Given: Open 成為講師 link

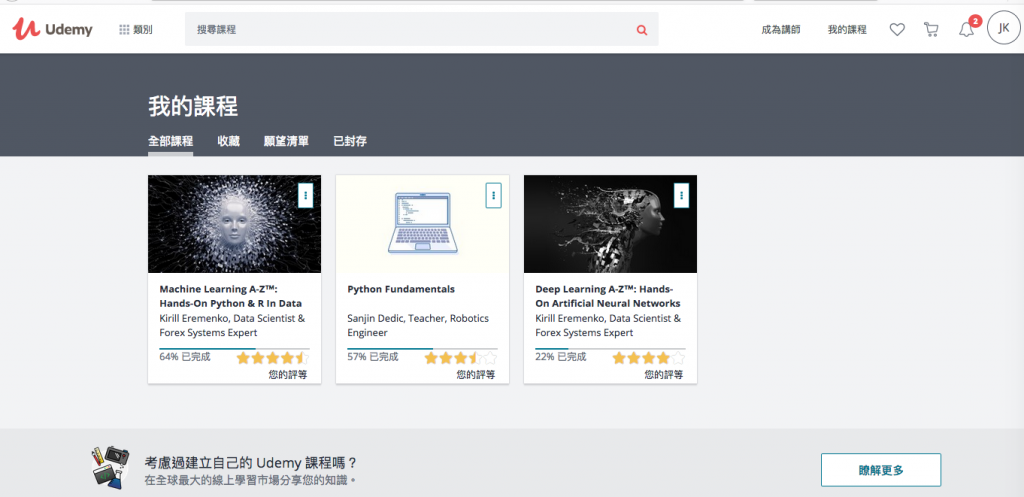Looking at the screenshot, I should [x=780, y=29].
